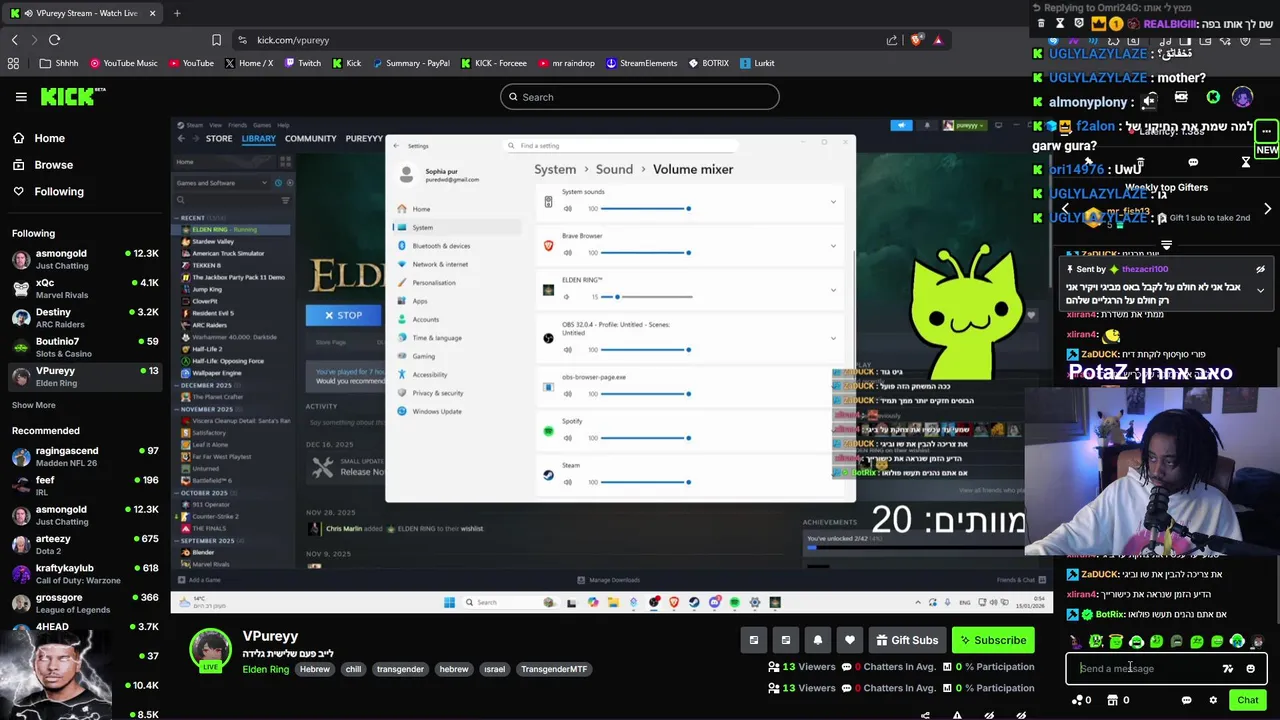
Task: Expand OBS volume options
Action: [x=833, y=338]
